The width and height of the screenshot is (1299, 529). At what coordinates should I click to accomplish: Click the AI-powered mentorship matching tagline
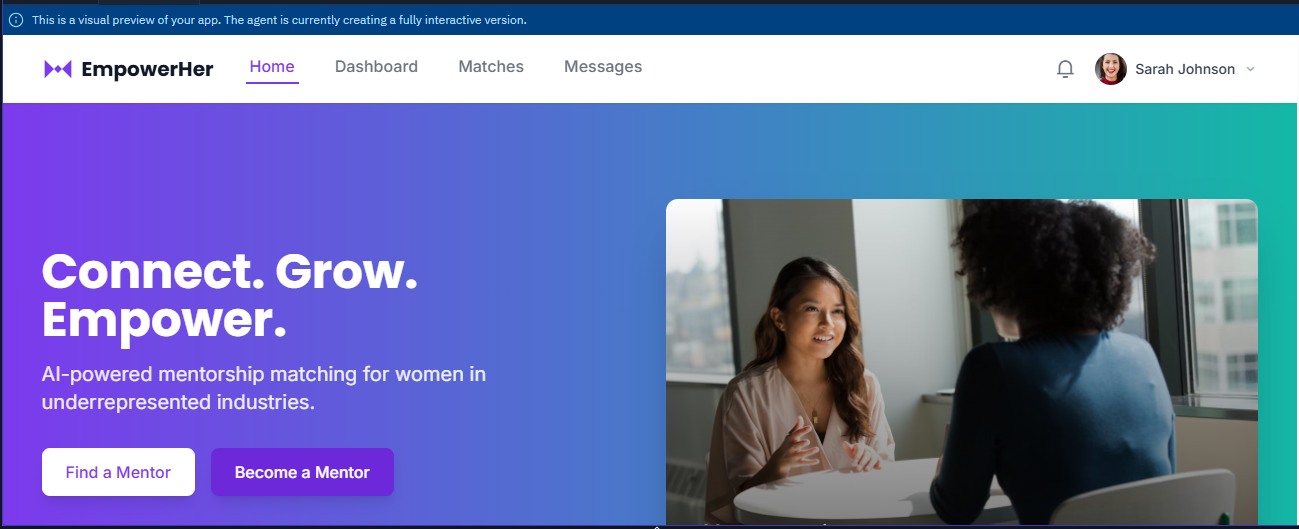click(264, 388)
